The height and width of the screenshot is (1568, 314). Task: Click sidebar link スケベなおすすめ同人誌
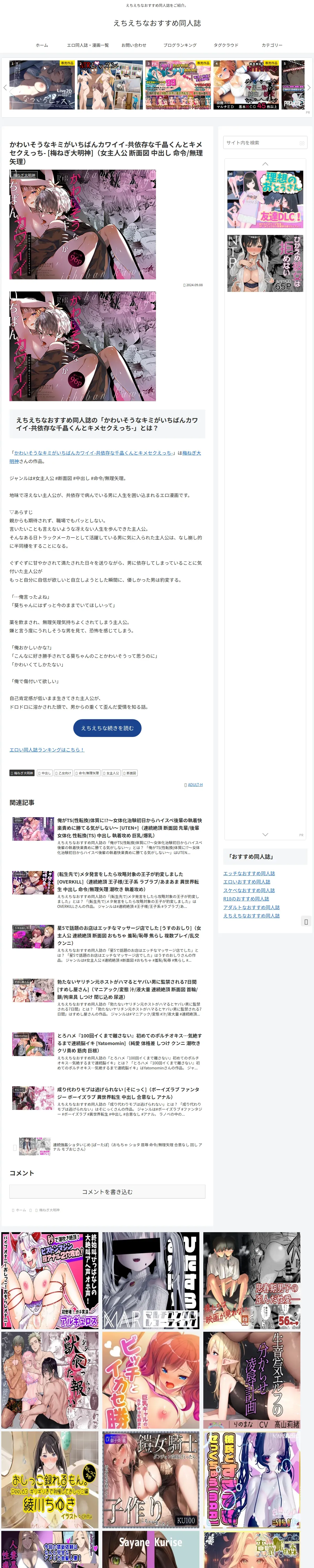pos(249,891)
